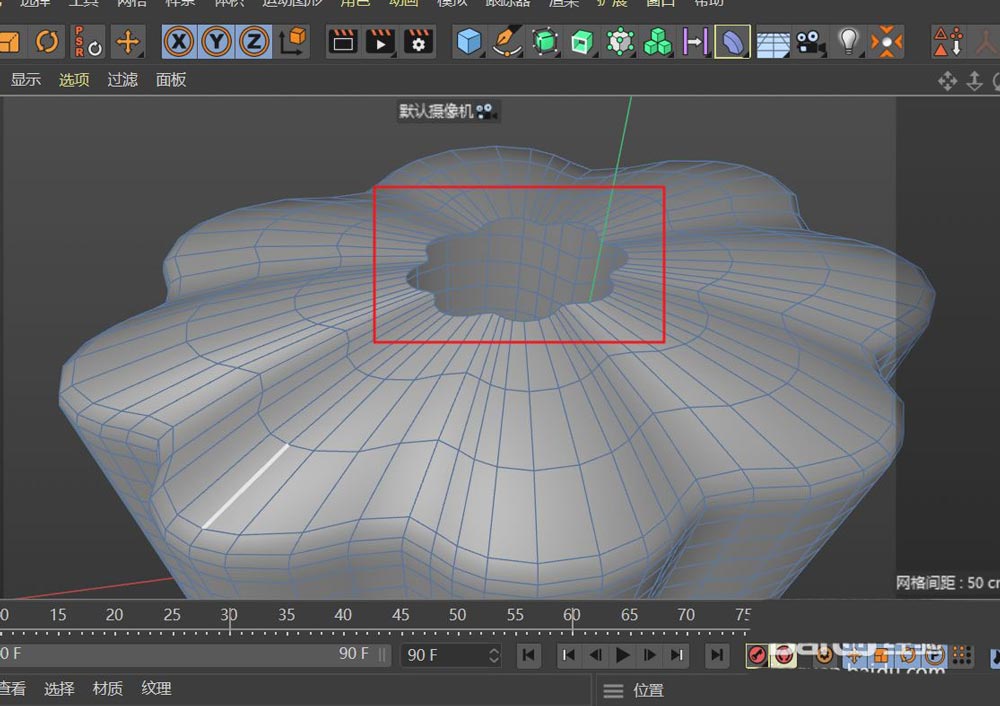The width and height of the screenshot is (1000, 706).
Task: Toggle the X axis lock
Action: click(178, 42)
